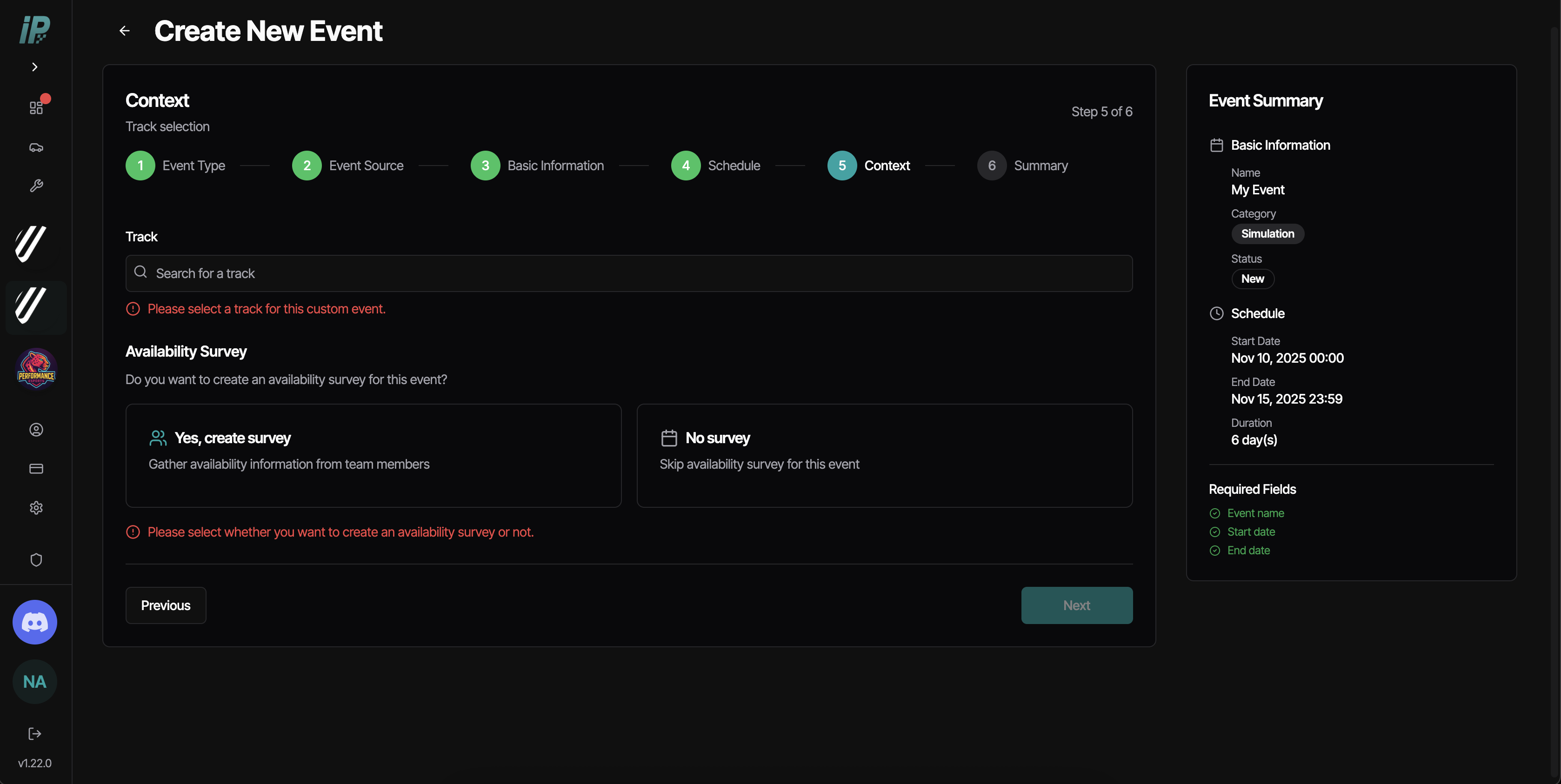The width and height of the screenshot is (1561, 784).
Task: Jump to step 1 Event Type
Action: [175, 166]
